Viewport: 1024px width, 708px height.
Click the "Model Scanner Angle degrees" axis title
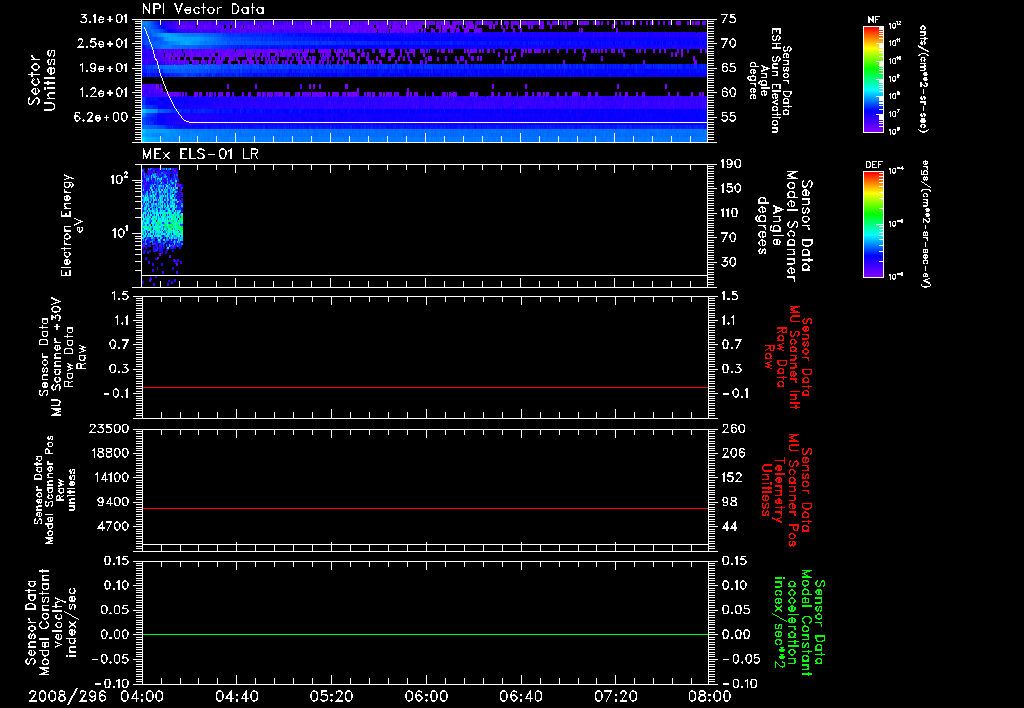[x=785, y=225]
